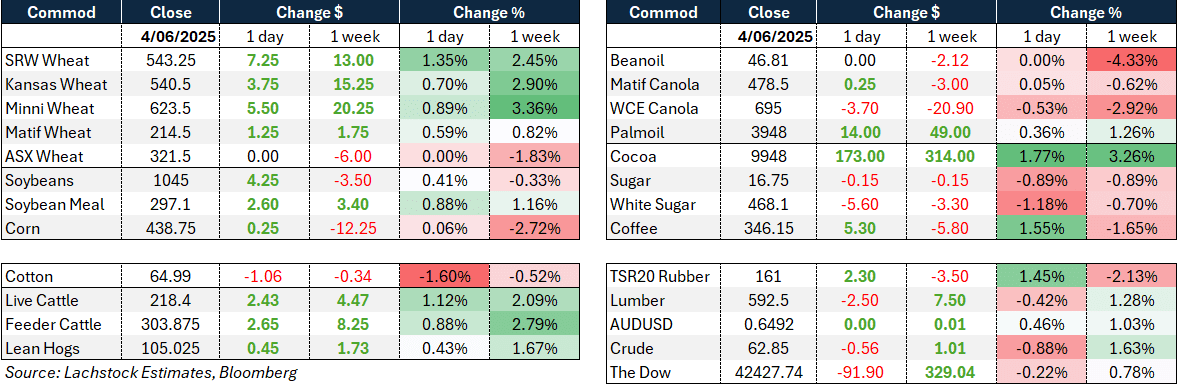Click left table Commod column header

click(x=62, y=12)
